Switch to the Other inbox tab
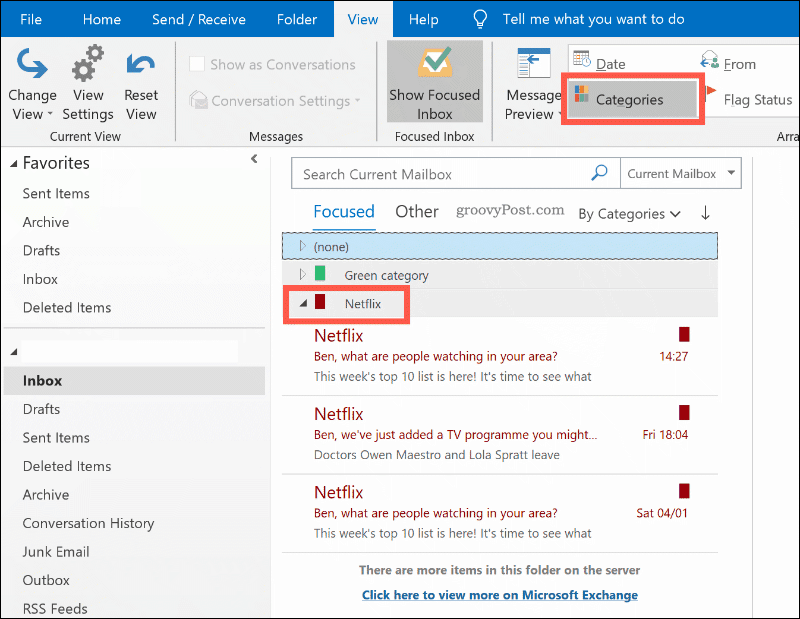The width and height of the screenshot is (800, 619). click(x=416, y=211)
